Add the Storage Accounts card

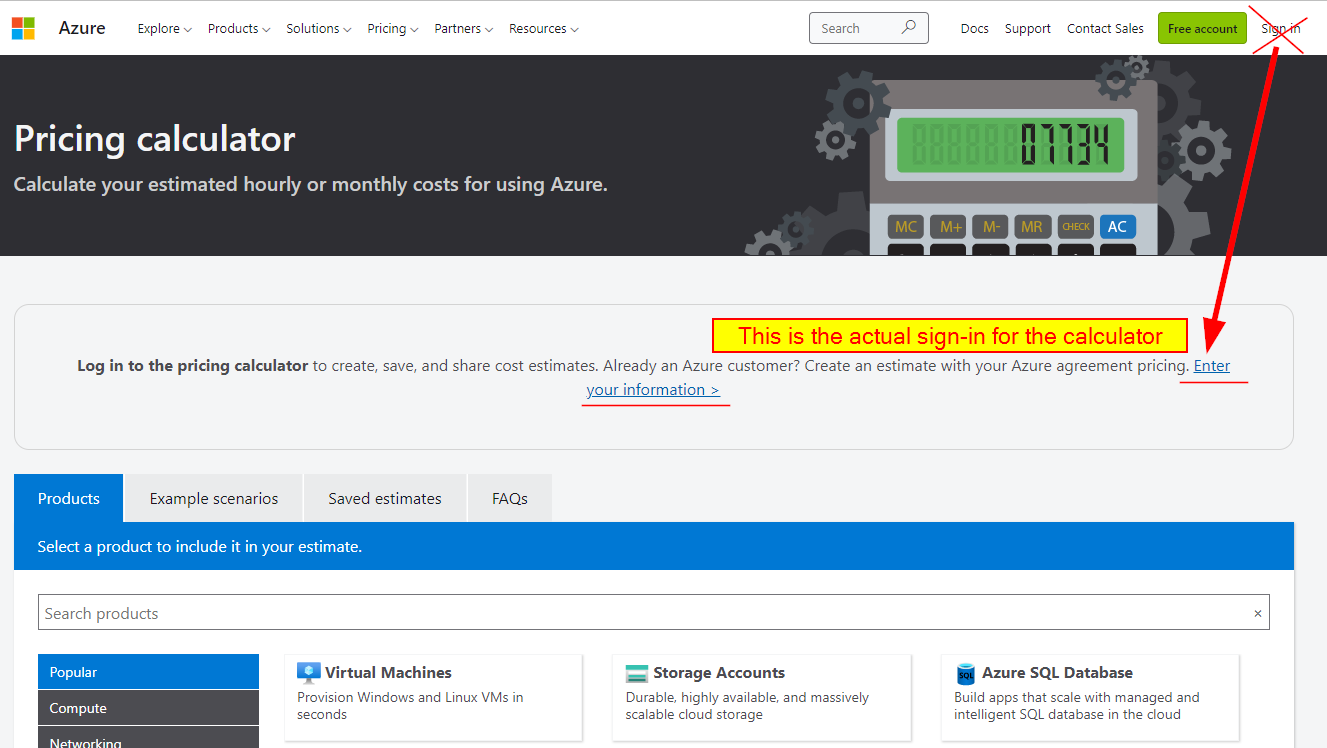click(x=762, y=698)
